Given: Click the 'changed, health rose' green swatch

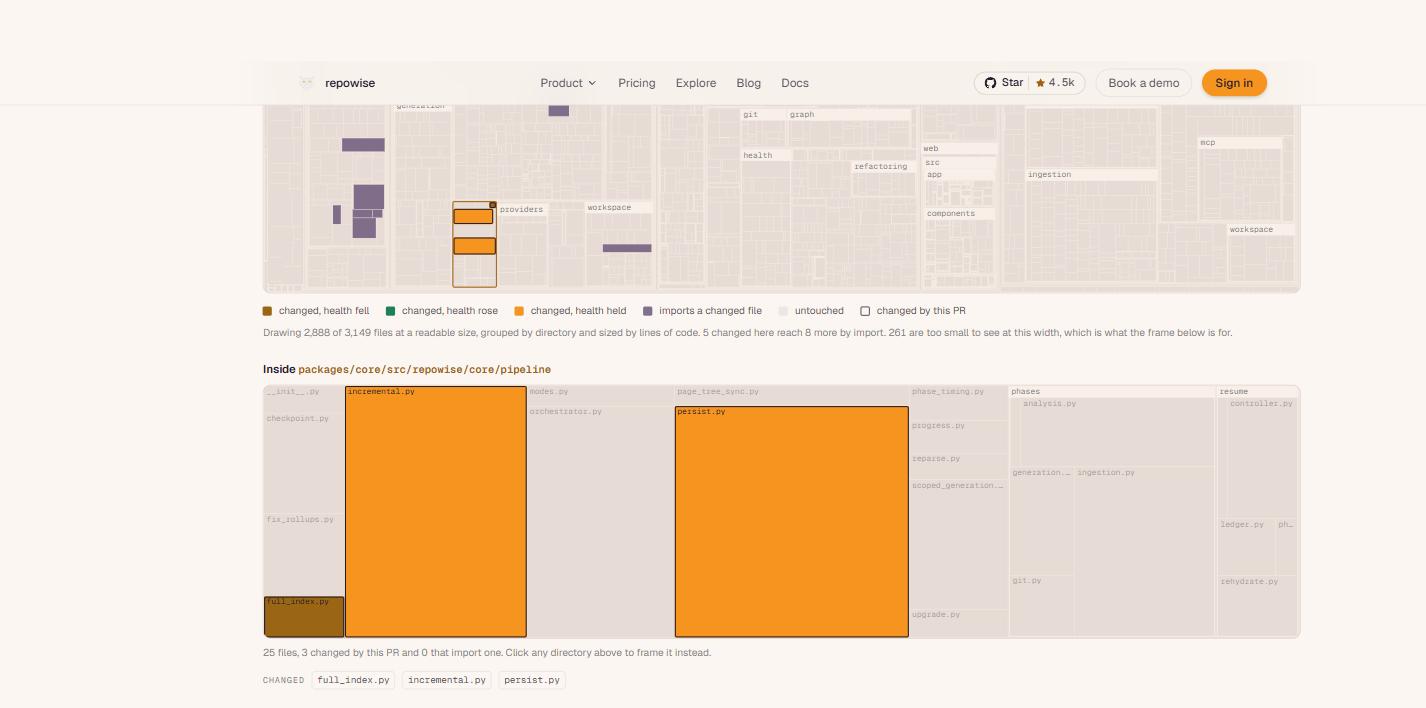Looking at the screenshot, I should [x=391, y=311].
